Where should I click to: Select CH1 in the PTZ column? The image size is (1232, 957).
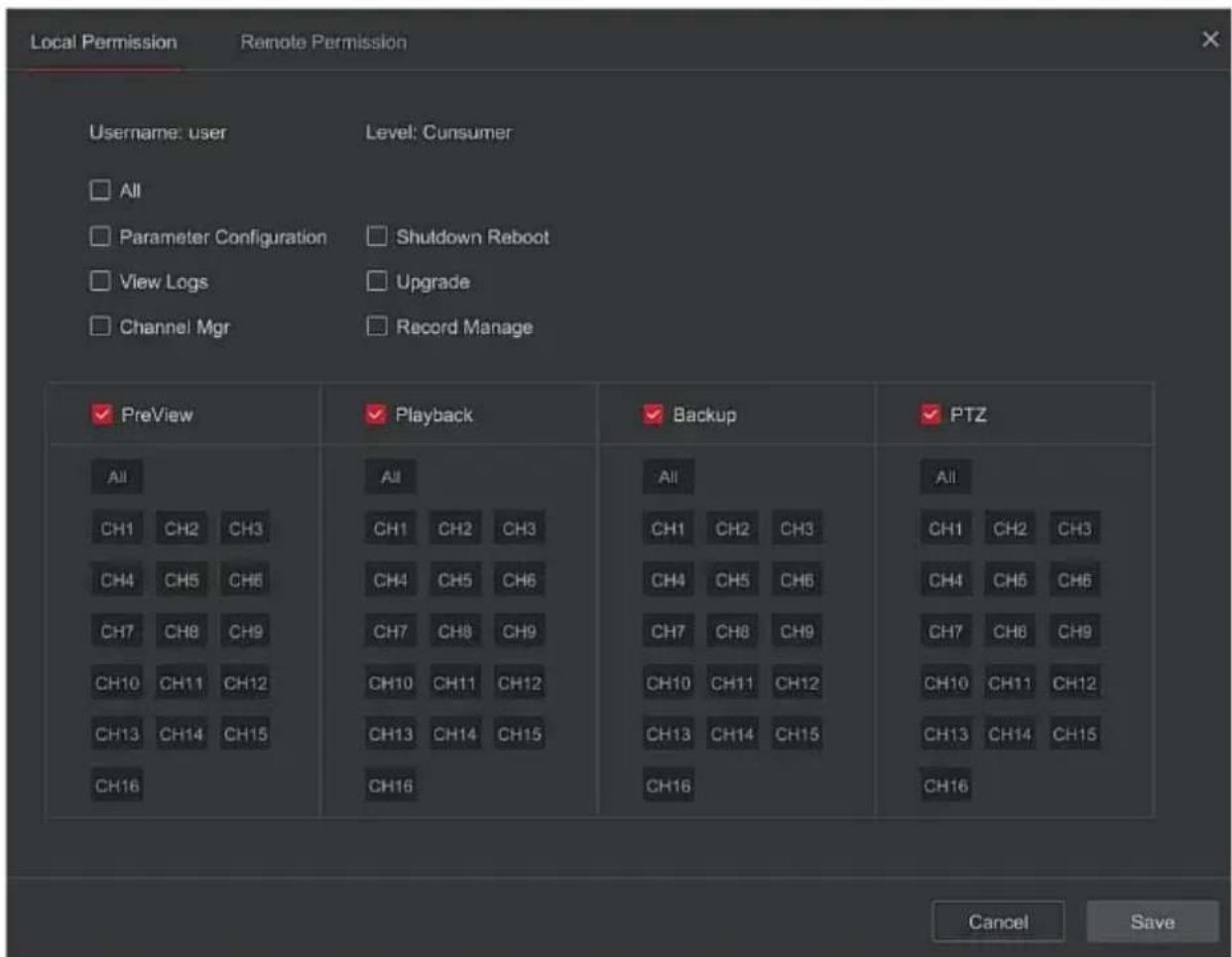click(946, 529)
